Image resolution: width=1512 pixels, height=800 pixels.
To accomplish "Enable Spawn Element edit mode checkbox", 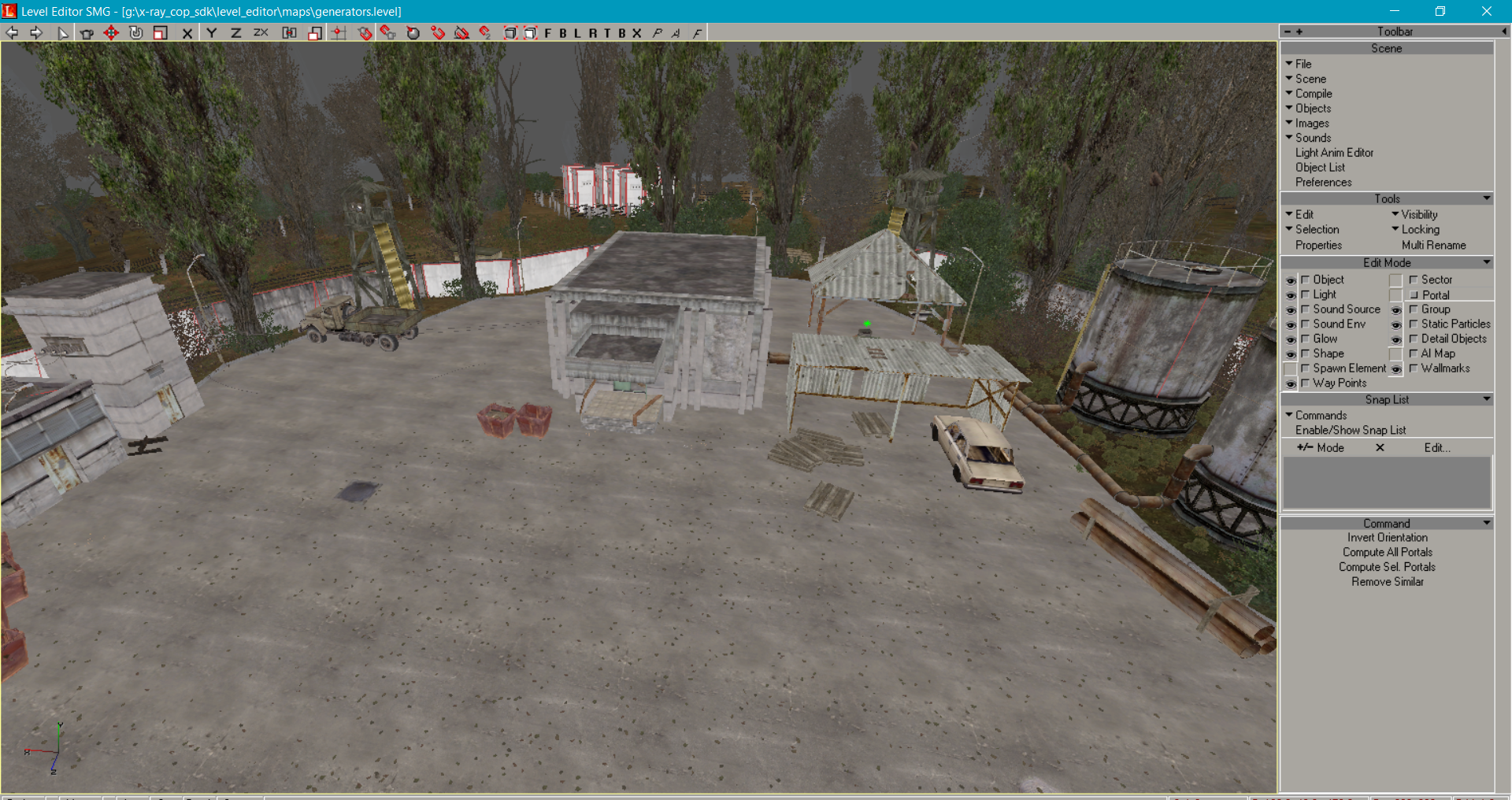I will click(x=1305, y=369).
